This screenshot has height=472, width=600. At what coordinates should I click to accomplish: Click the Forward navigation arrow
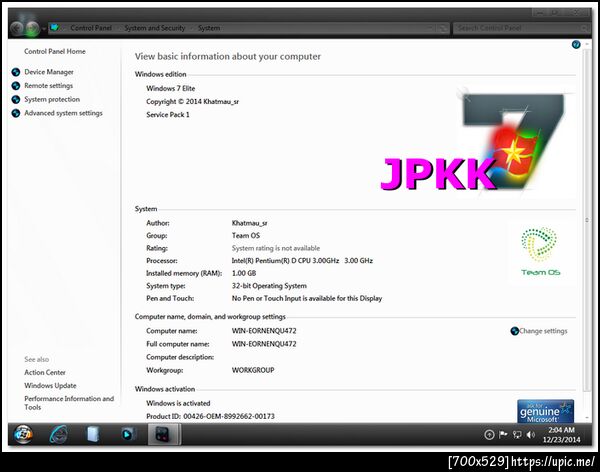pyautogui.click(x=33, y=28)
